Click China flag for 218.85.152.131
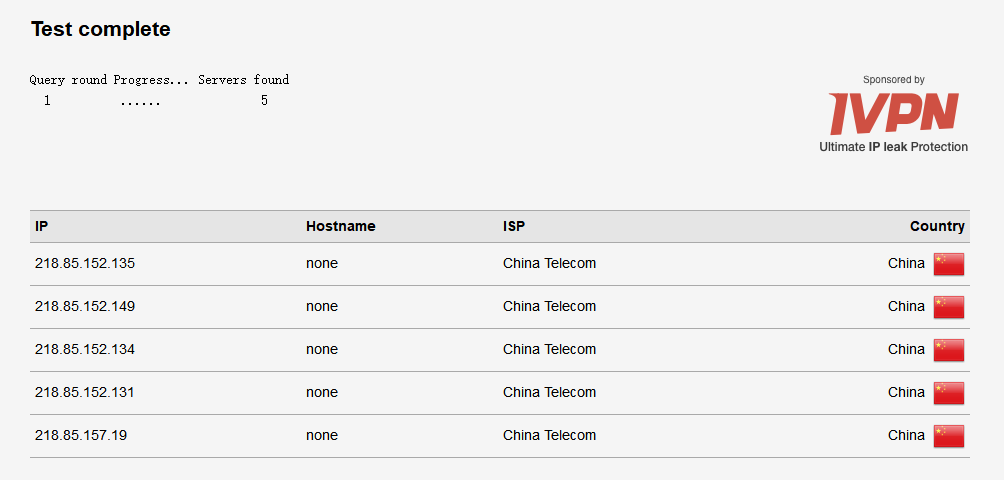 (x=948, y=392)
